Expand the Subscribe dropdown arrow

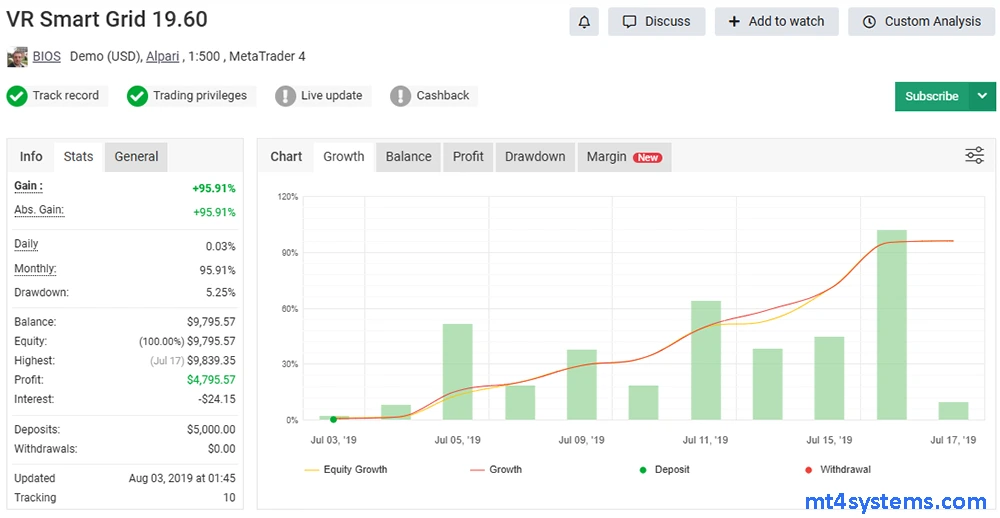coord(982,96)
